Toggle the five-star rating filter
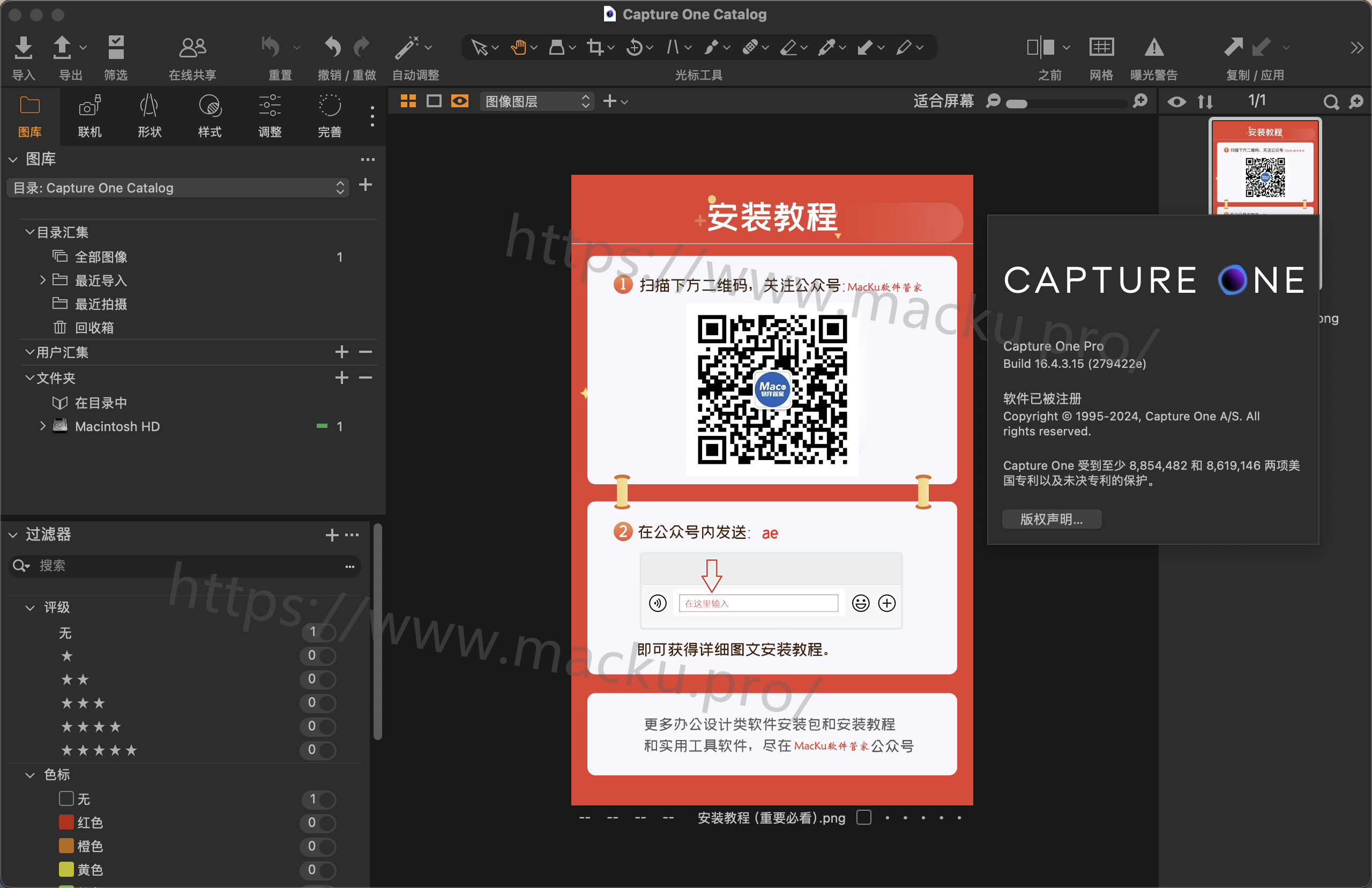Viewport: 1372px width, 888px height. coord(318,750)
